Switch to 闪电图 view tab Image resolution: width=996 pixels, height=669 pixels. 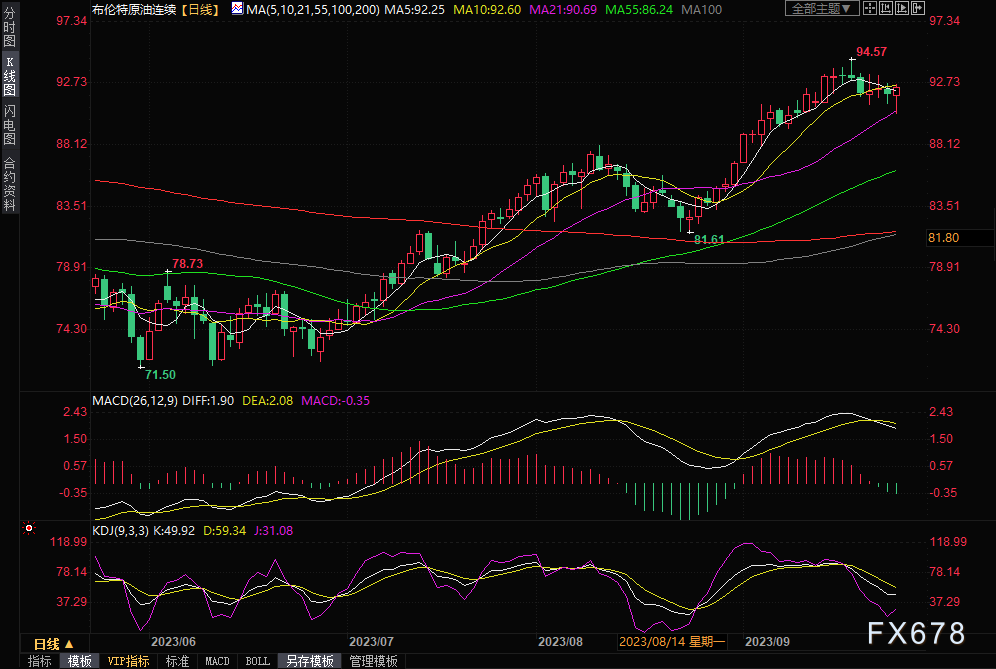tap(9, 125)
